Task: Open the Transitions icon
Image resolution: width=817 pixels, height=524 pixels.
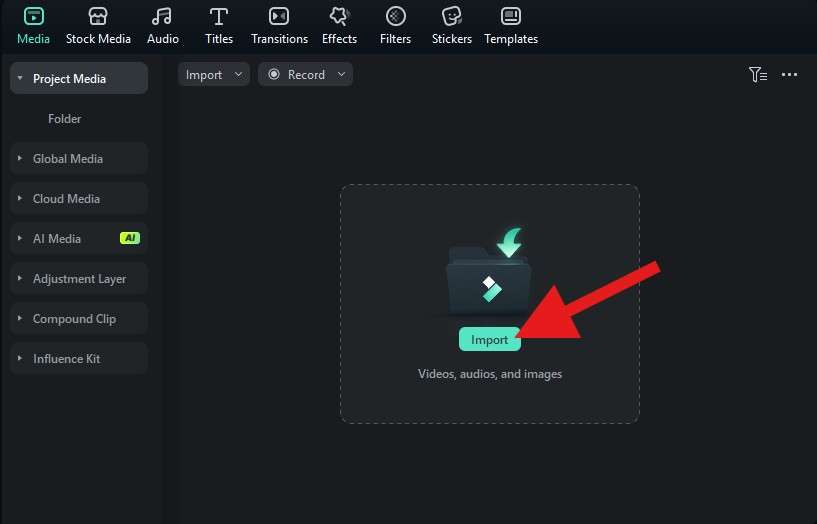Action: (279, 16)
